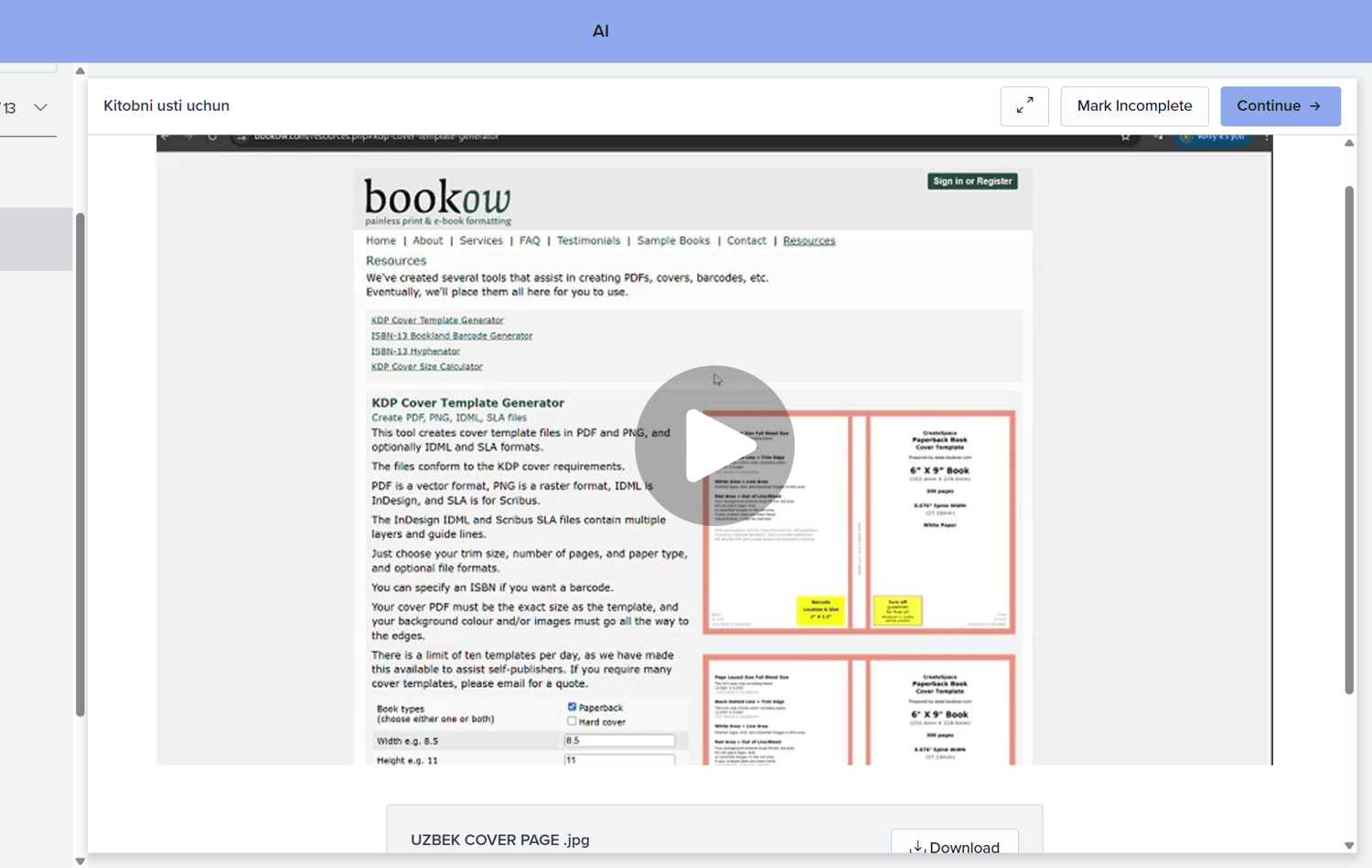1372x868 pixels.
Task: Click the 'ISBN-13 Bookland Barcode Generator' link
Action: click(452, 336)
